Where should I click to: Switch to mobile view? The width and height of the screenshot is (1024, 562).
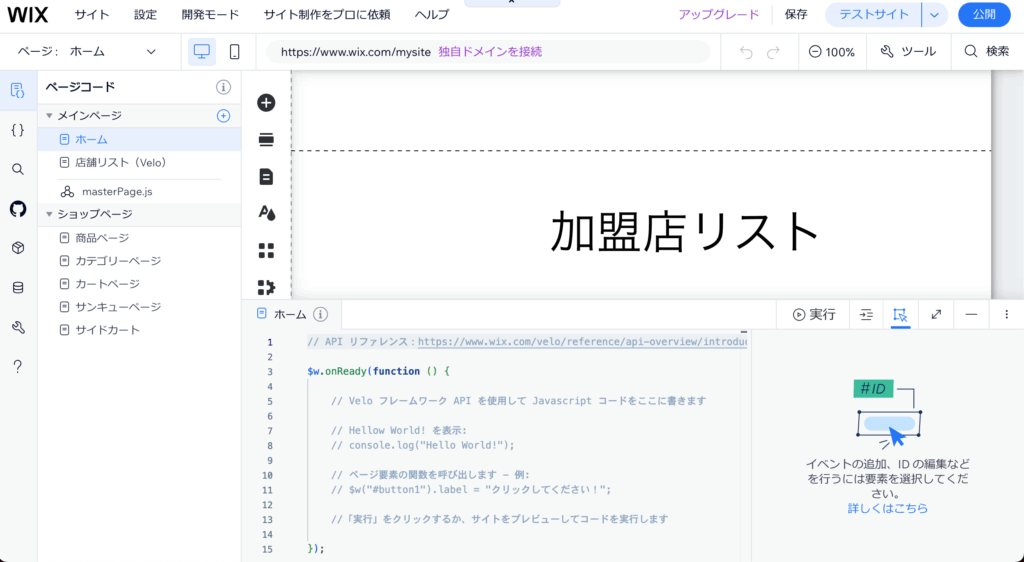click(x=234, y=52)
